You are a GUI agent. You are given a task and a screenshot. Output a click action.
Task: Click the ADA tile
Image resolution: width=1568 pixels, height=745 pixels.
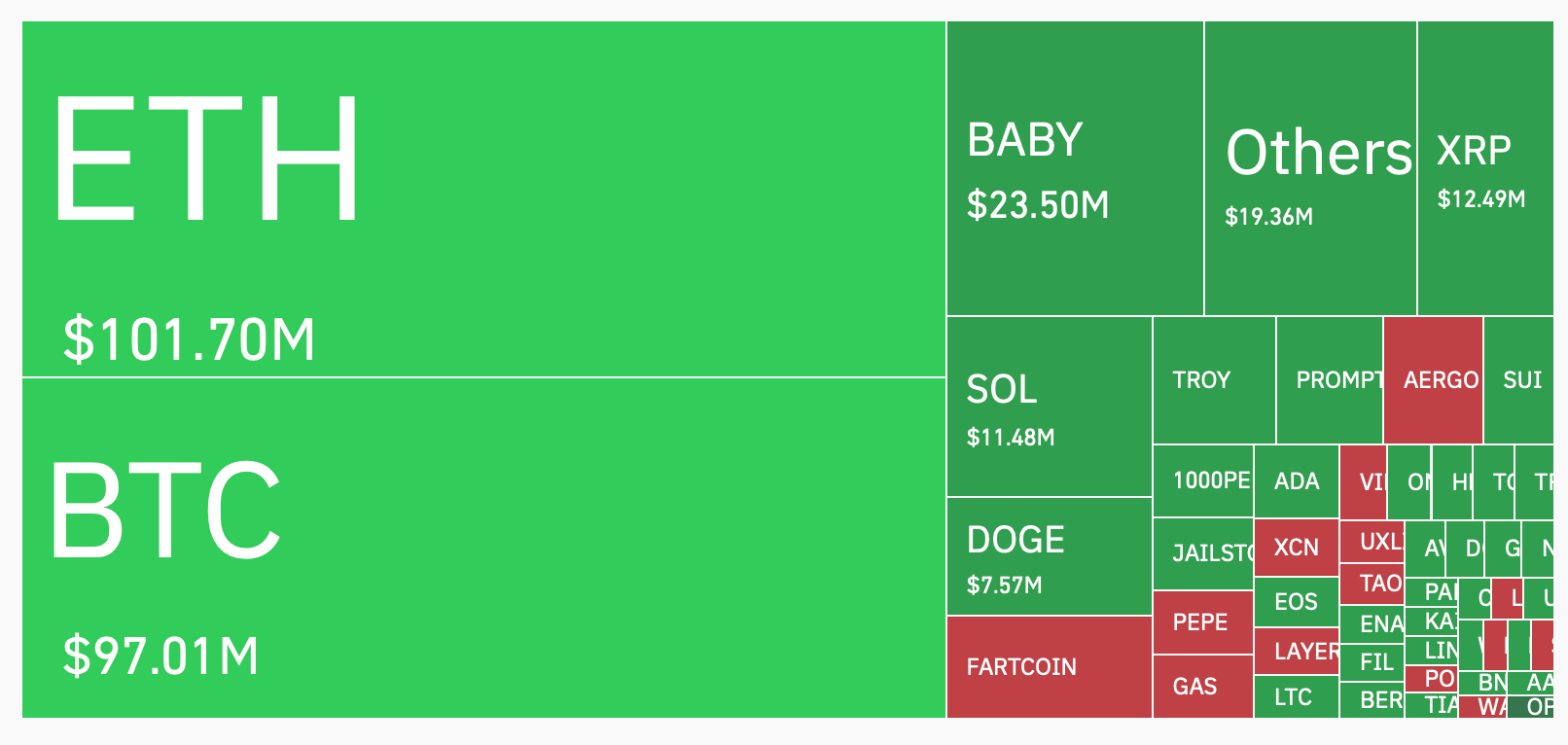pos(1296,481)
